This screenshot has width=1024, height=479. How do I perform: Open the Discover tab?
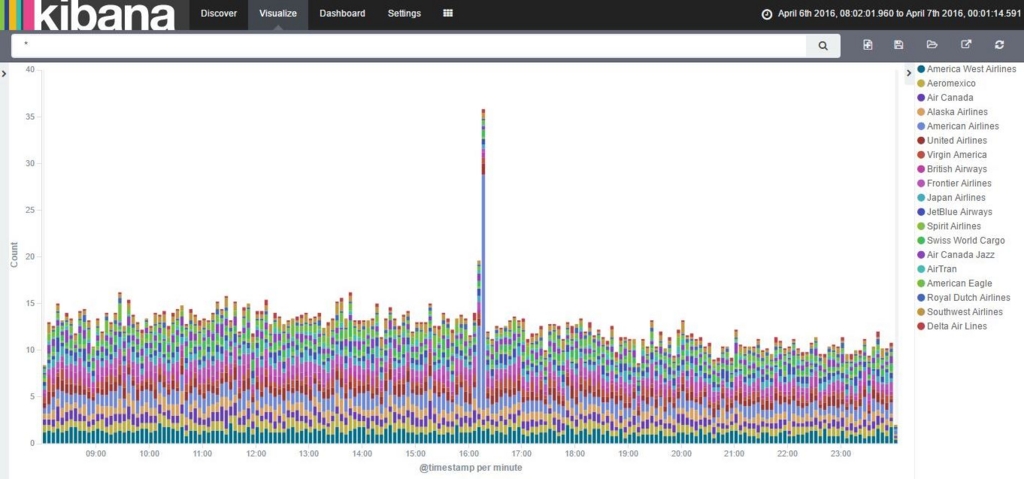click(219, 13)
